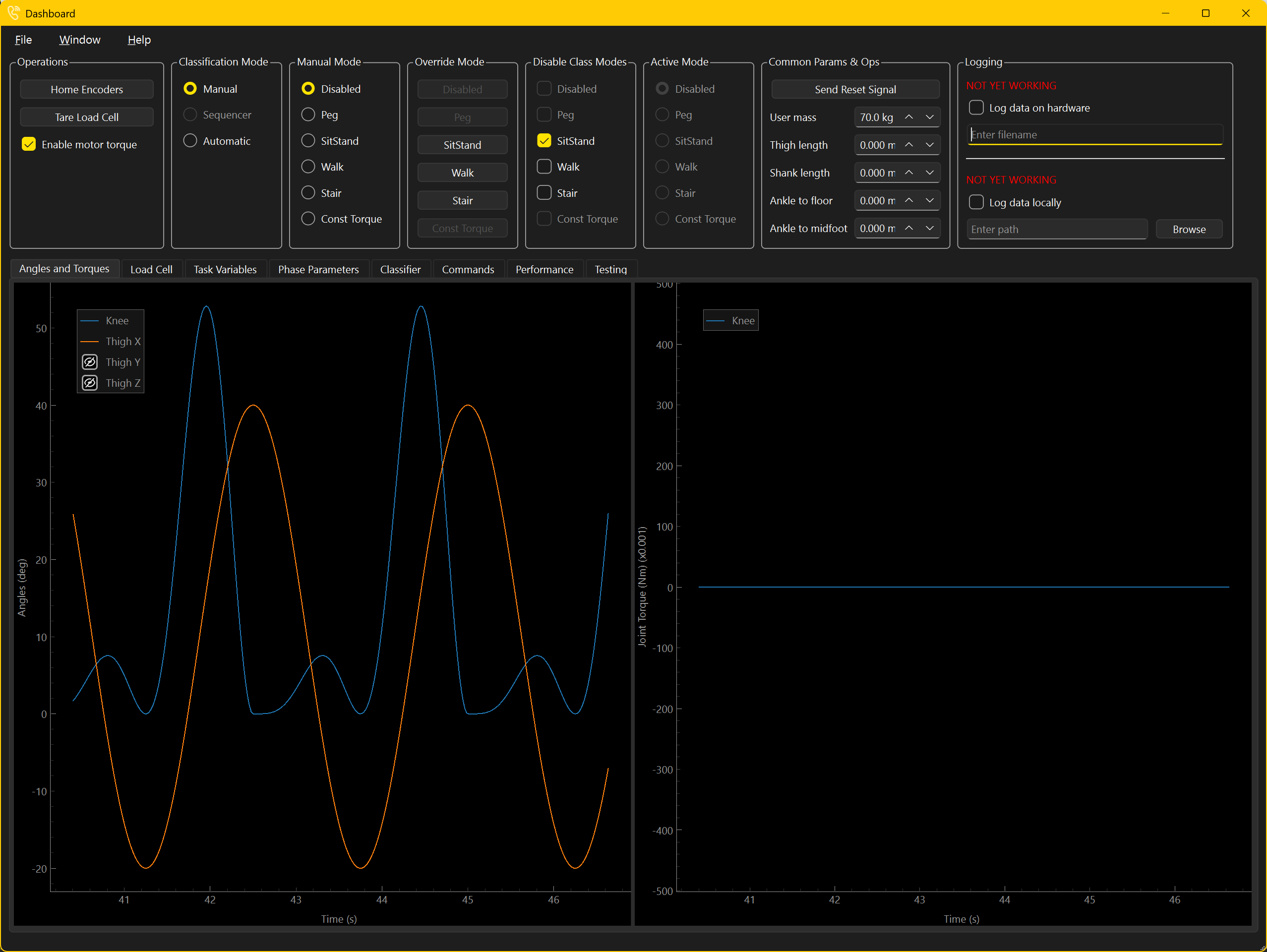Click the Thigh X orange legend line

[x=90, y=342]
